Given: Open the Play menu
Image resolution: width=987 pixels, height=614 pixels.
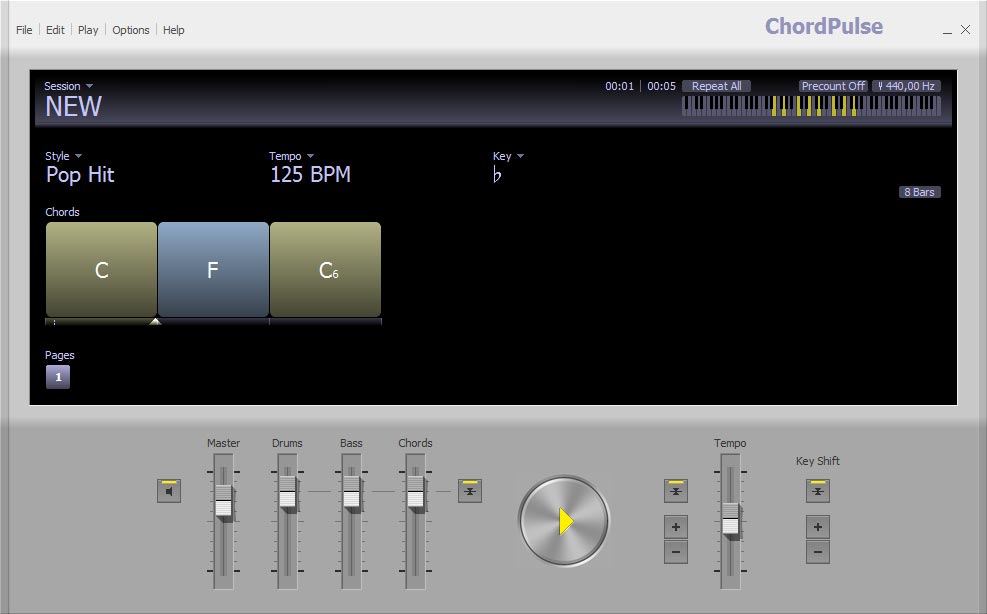Looking at the screenshot, I should pos(88,30).
